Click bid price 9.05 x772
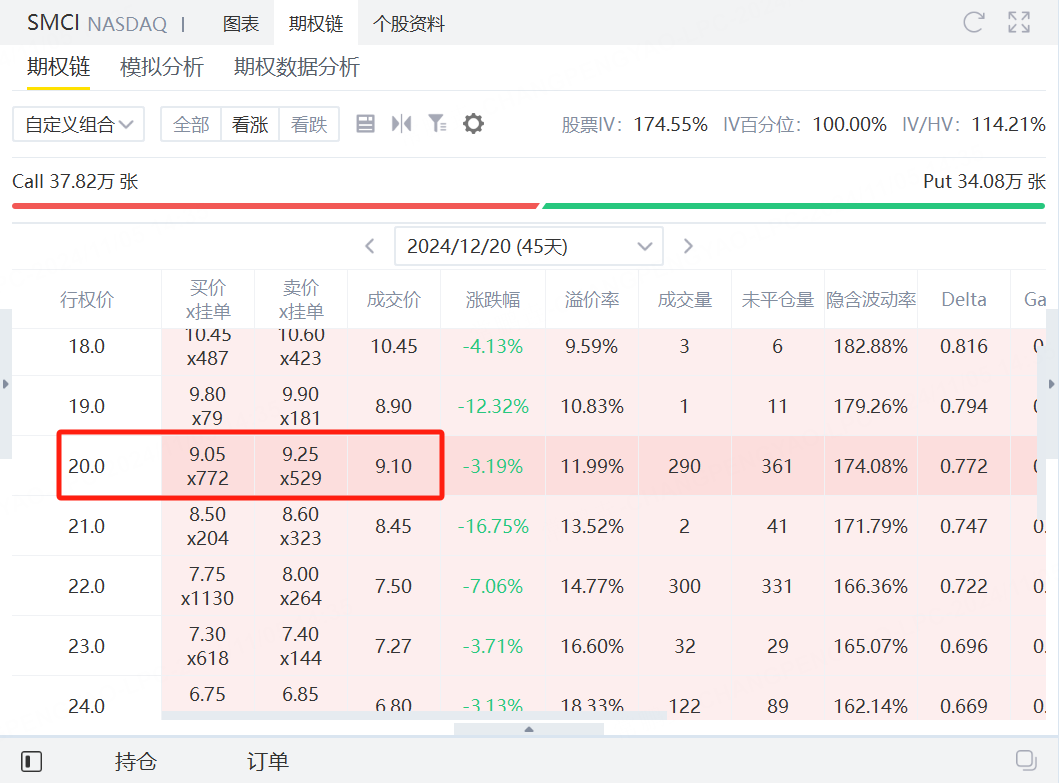 tap(208, 466)
